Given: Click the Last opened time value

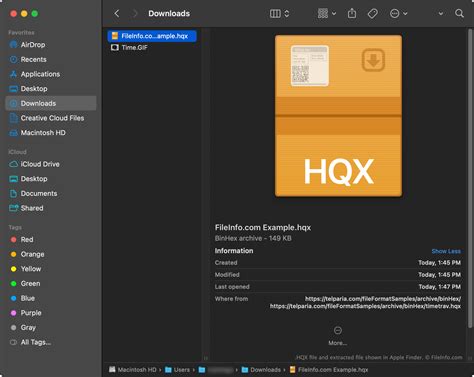Looking at the screenshot, I should [x=439, y=287].
